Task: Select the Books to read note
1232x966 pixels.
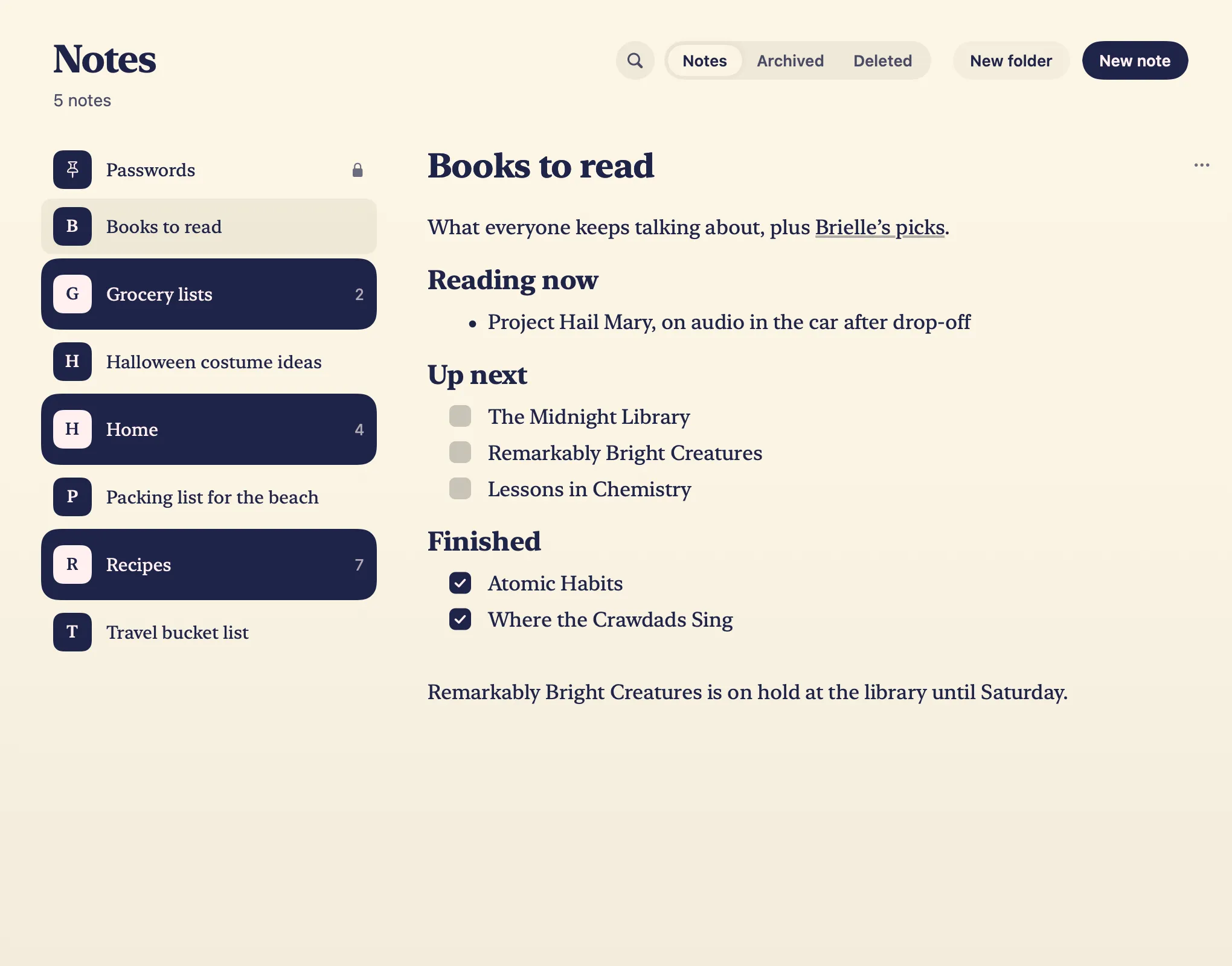Action: click(209, 226)
